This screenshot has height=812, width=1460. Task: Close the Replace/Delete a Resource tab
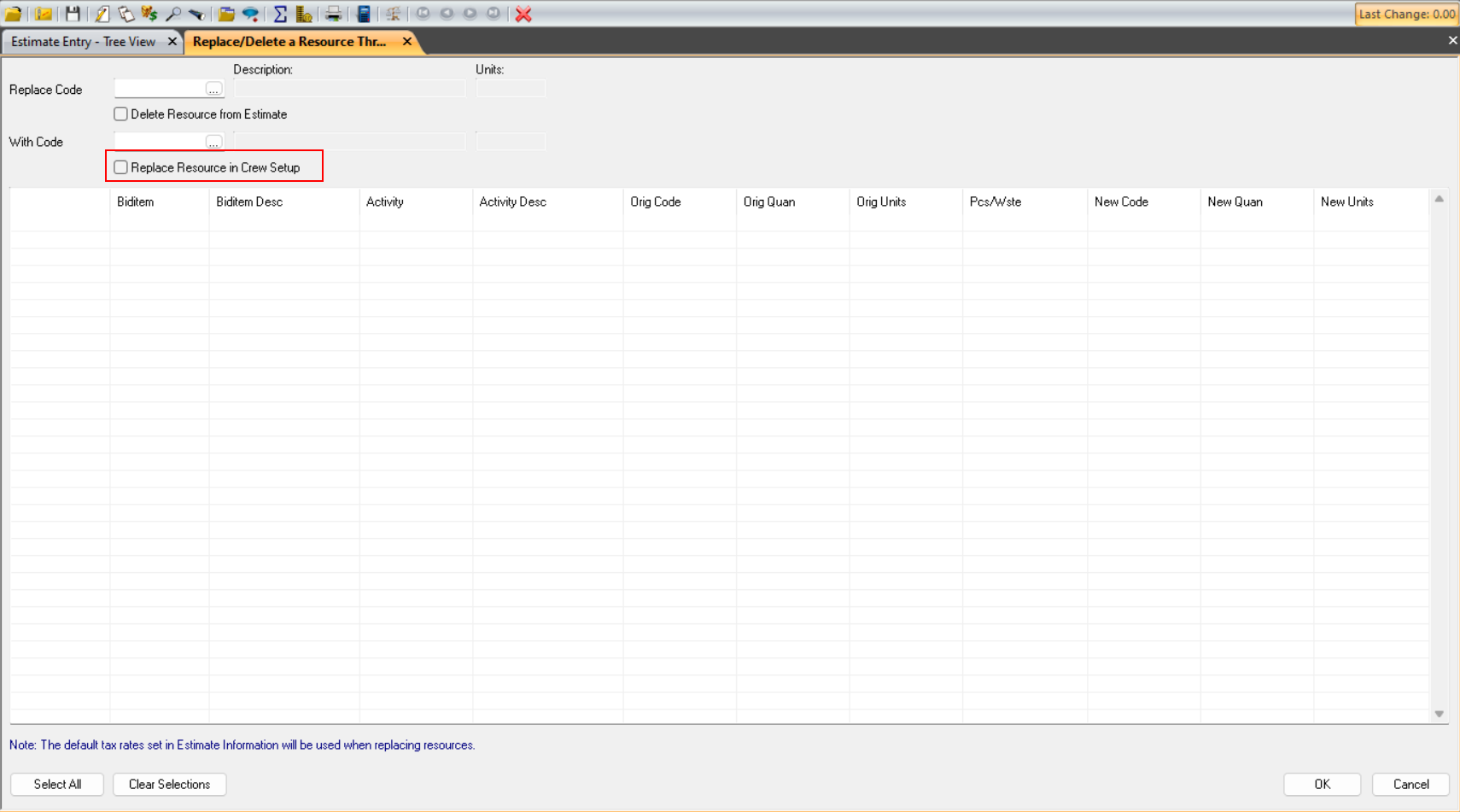(407, 42)
